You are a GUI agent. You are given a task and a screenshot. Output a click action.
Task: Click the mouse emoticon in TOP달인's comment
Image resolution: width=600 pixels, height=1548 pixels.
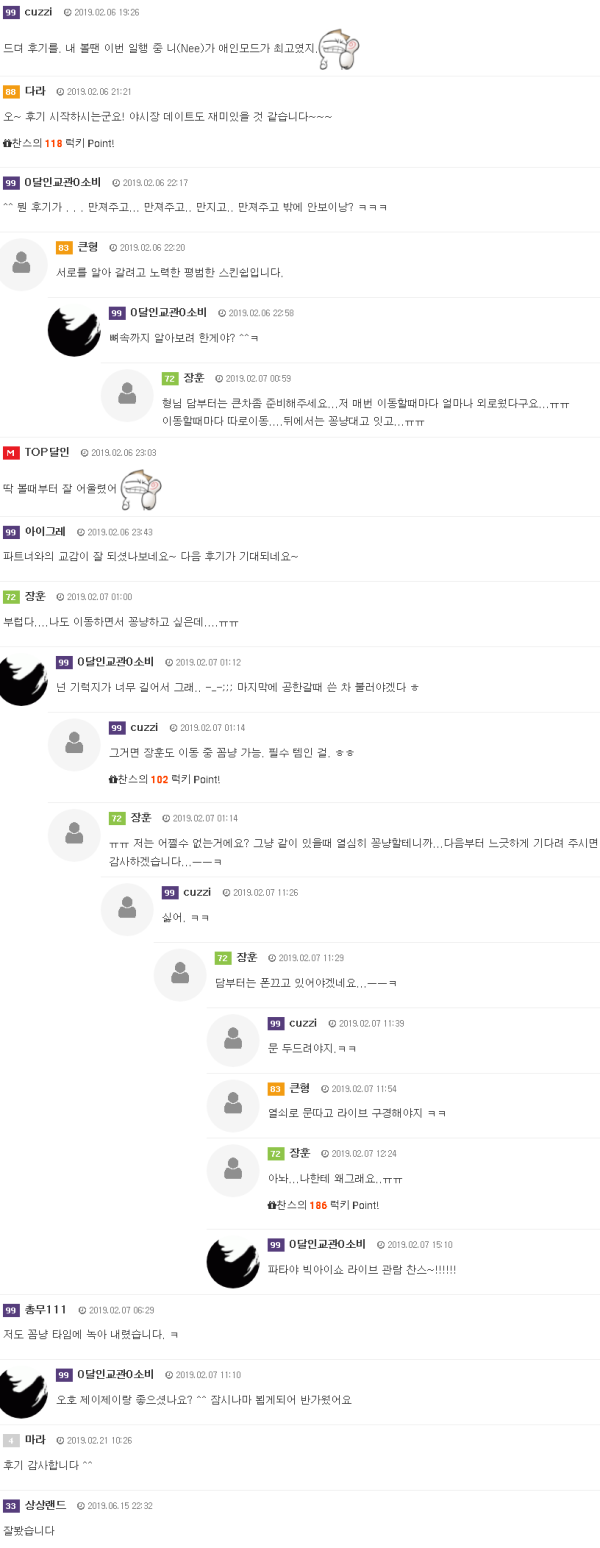click(x=140, y=489)
